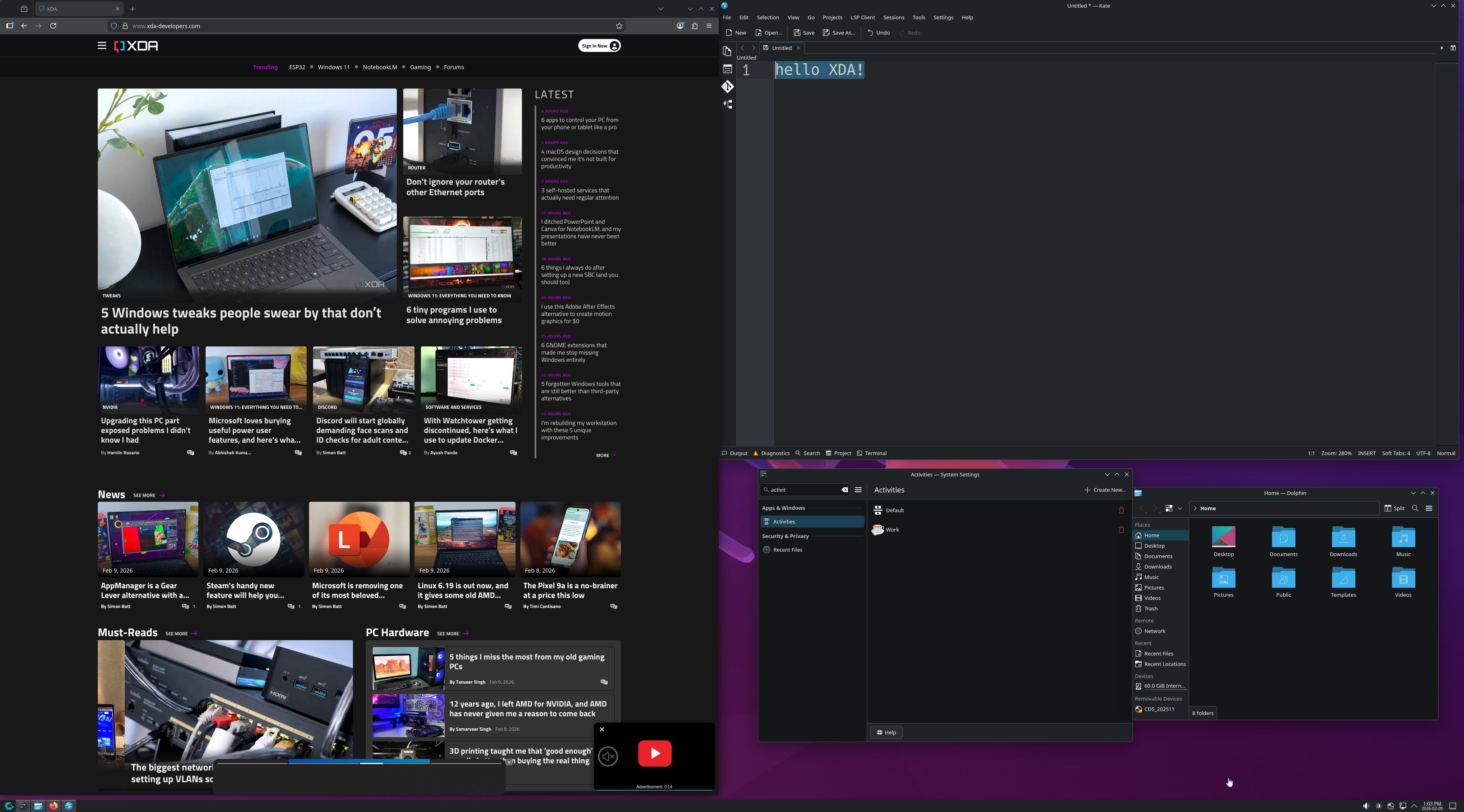This screenshot has width=1464, height=812.
Task: Select Recent Files in System Settings sidebar
Action: click(812, 550)
